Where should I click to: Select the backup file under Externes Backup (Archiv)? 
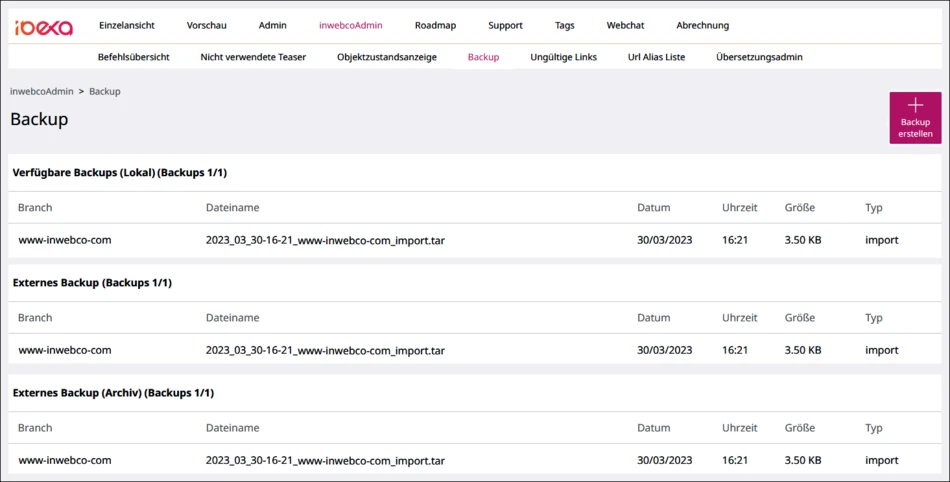coord(325,461)
